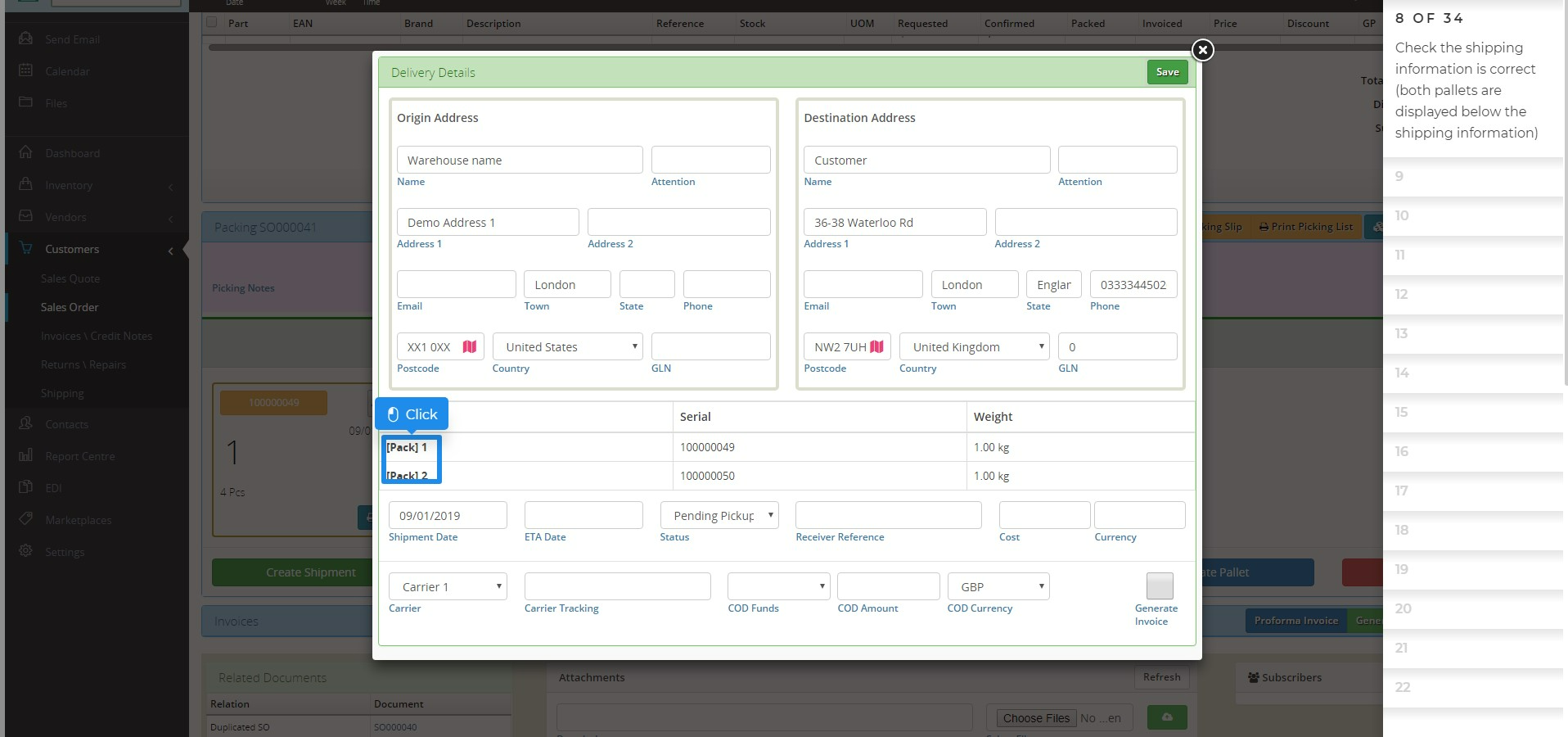The width and height of the screenshot is (1568, 737).
Task: Click the EDI sidebar icon
Action: pos(26,487)
